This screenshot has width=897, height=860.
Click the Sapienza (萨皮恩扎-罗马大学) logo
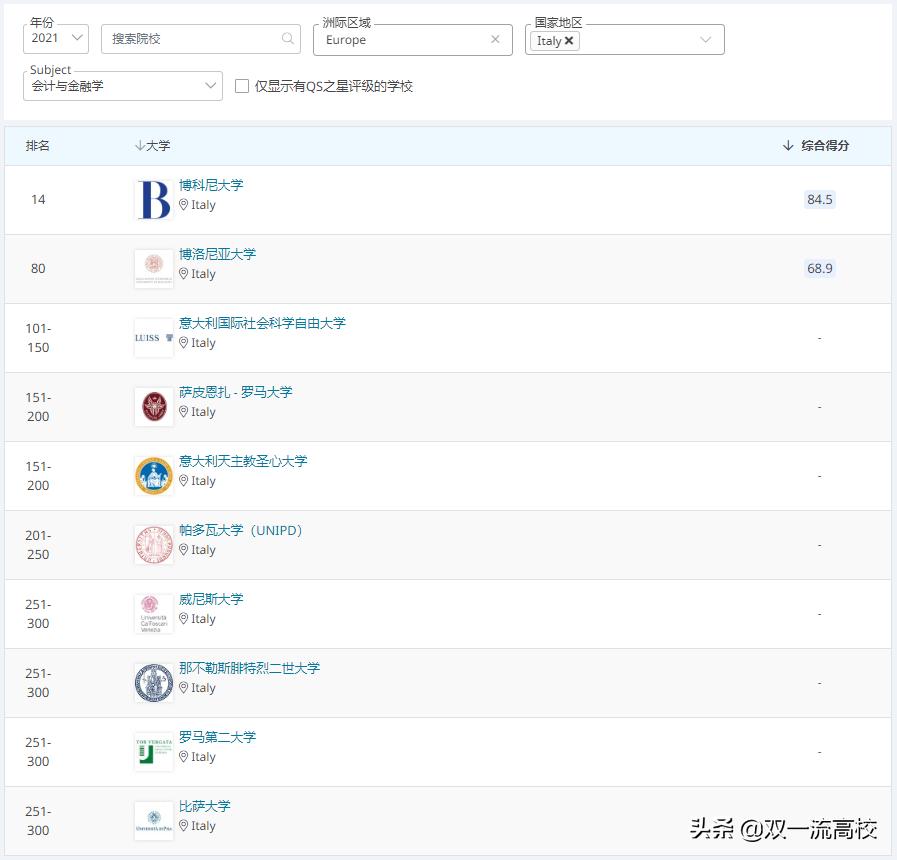(x=153, y=406)
